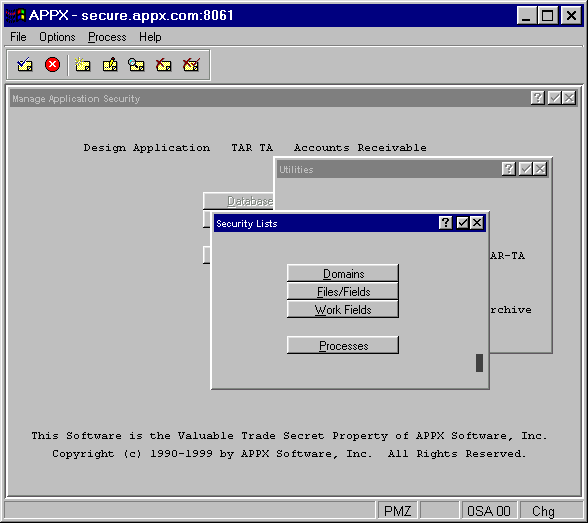The width and height of the screenshot is (588, 523).
Task: Open the Help menu
Action: [x=150, y=37]
